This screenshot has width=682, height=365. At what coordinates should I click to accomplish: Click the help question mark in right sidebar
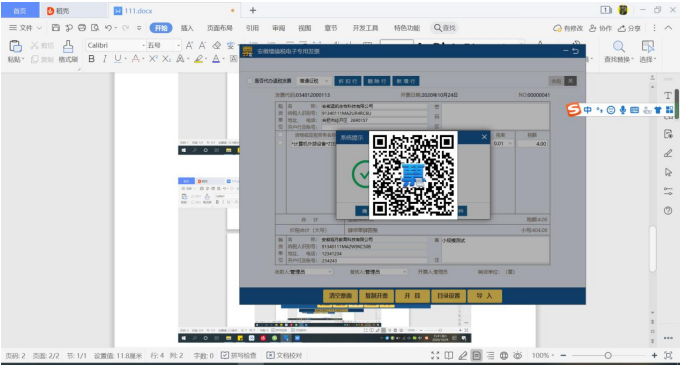[669, 211]
